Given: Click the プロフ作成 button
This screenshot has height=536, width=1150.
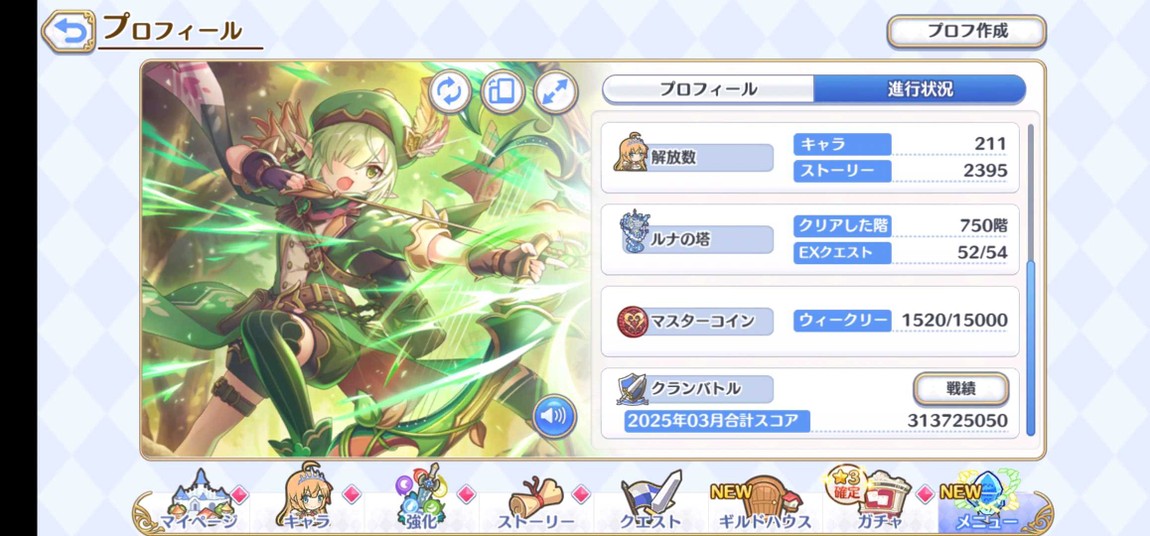Looking at the screenshot, I should pyautogui.click(x=967, y=32).
